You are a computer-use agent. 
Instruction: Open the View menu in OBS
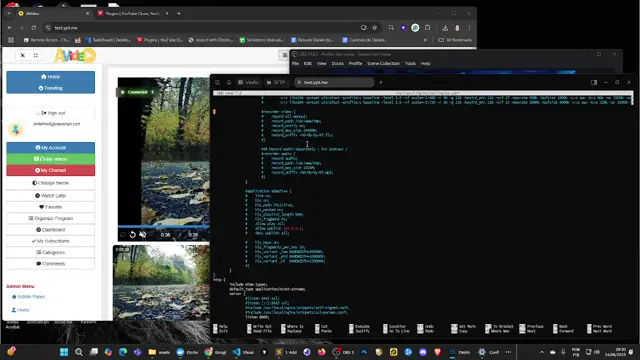[x=322, y=64]
